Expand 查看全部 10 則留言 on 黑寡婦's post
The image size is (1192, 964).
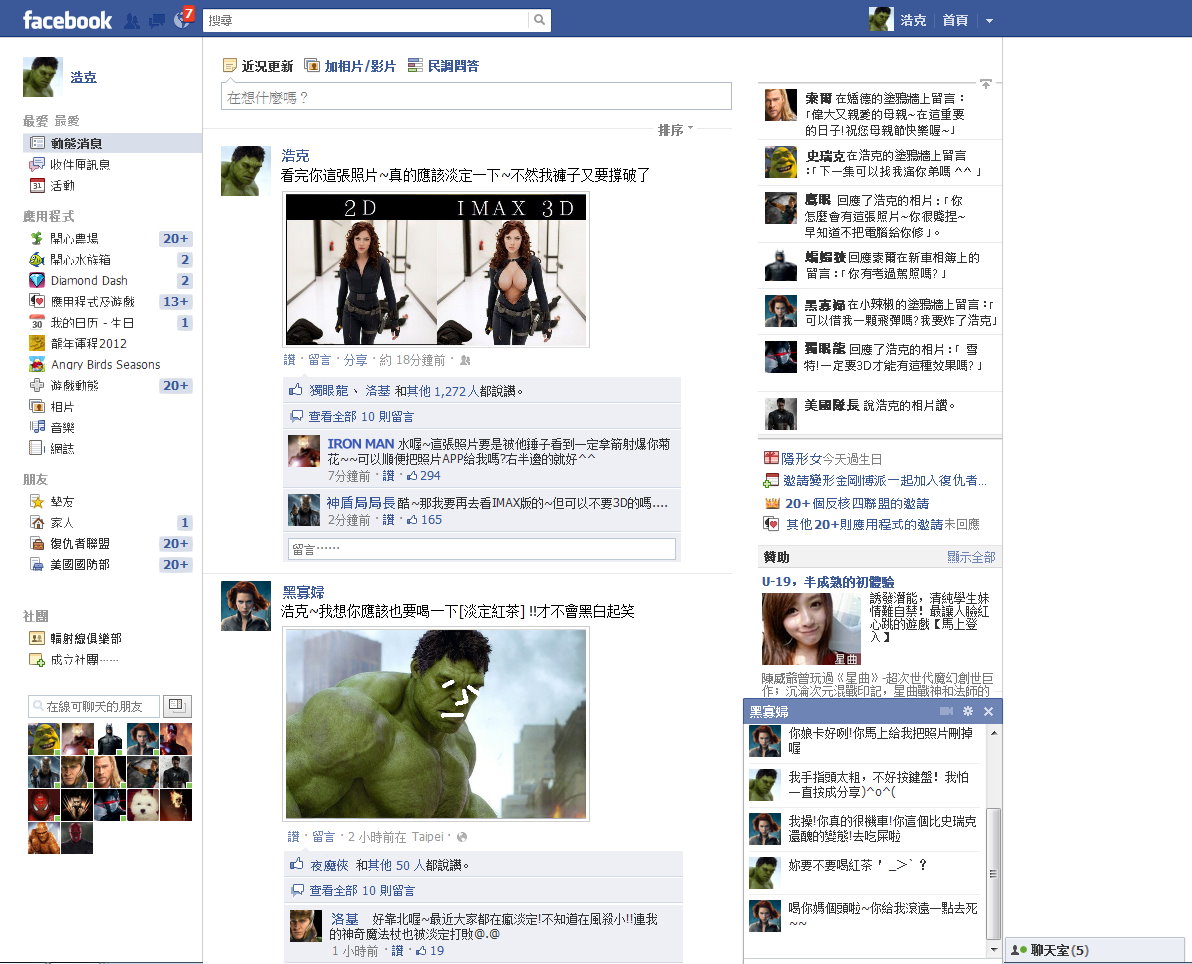pos(362,890)
